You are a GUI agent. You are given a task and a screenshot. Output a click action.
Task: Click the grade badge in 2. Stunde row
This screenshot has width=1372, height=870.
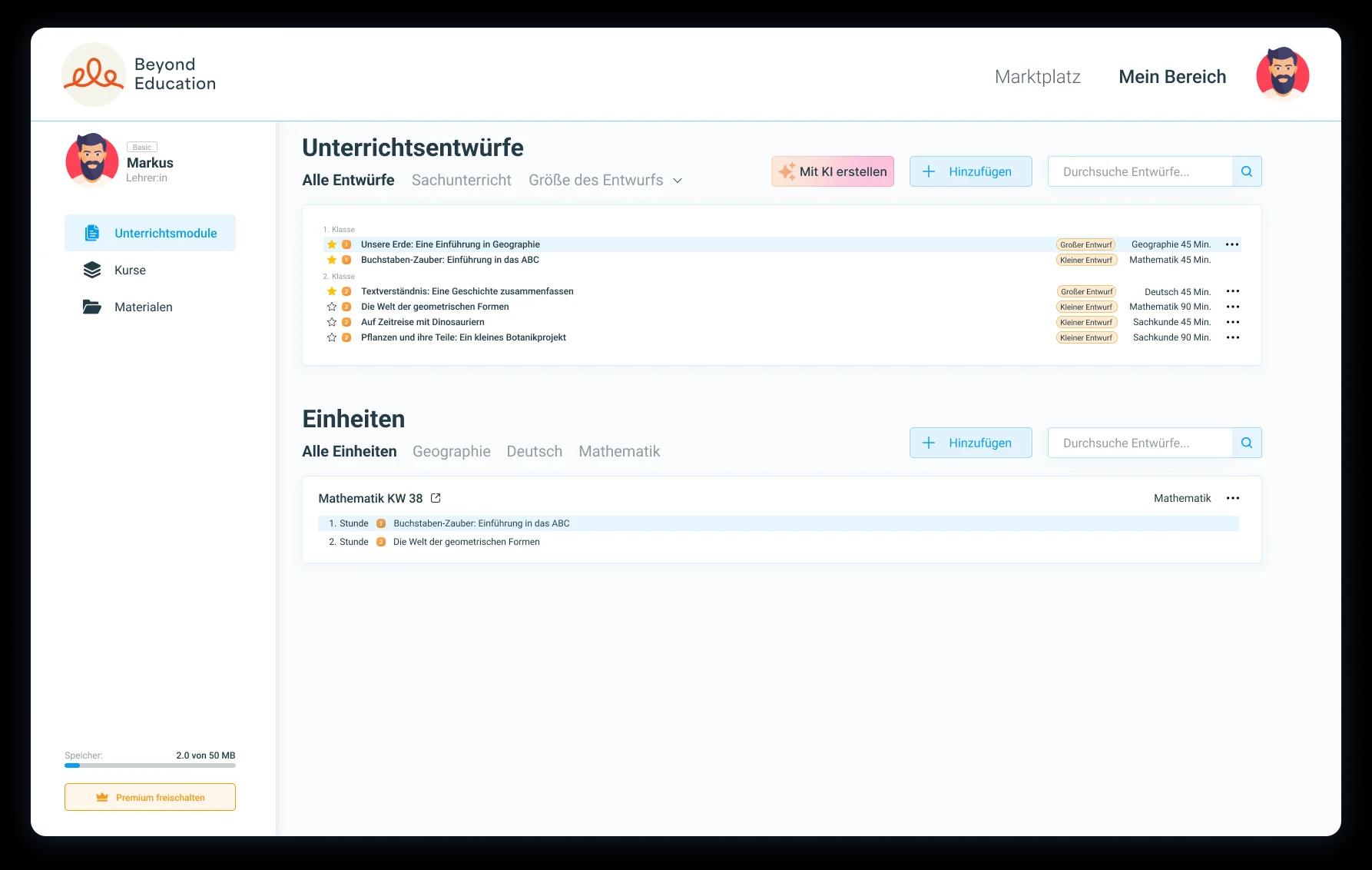[x=381, y=542]
